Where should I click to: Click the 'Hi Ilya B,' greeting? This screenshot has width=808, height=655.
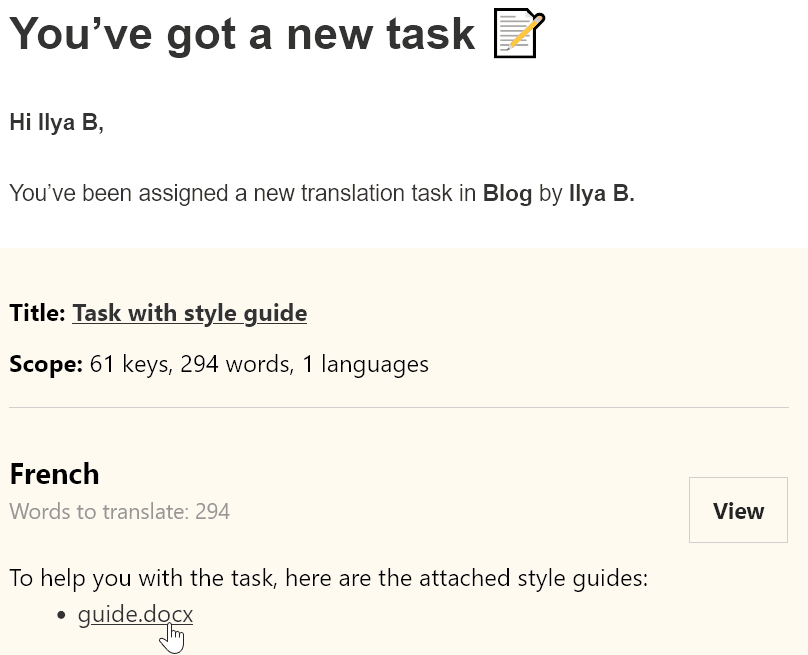point(56,123)
